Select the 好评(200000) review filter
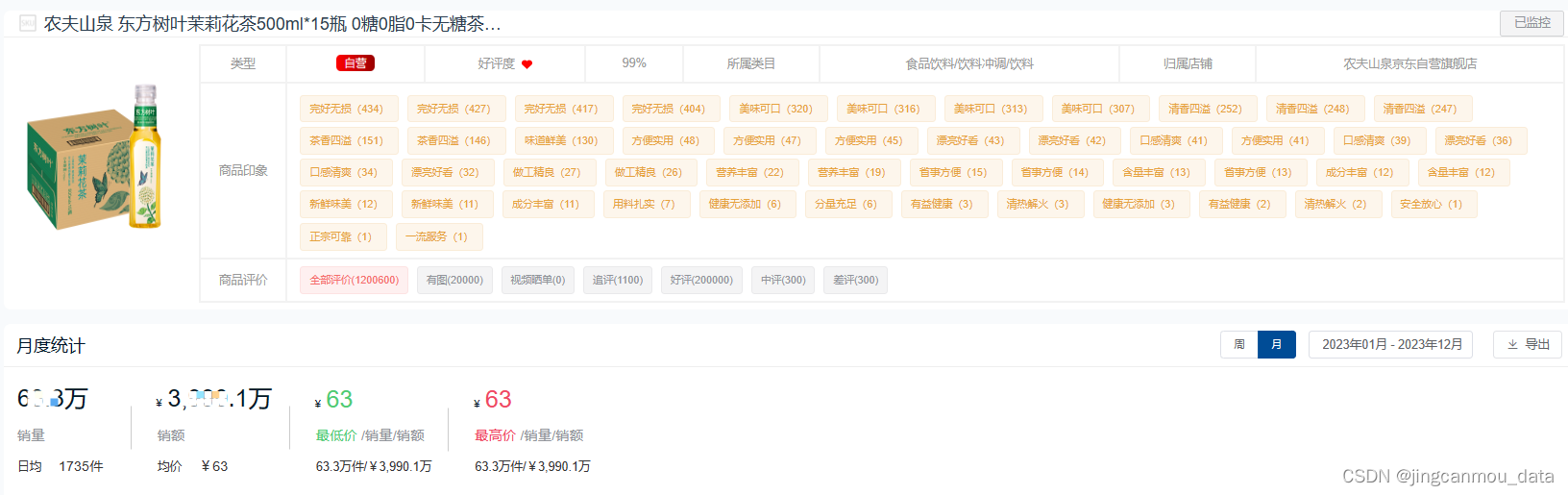 701,280
